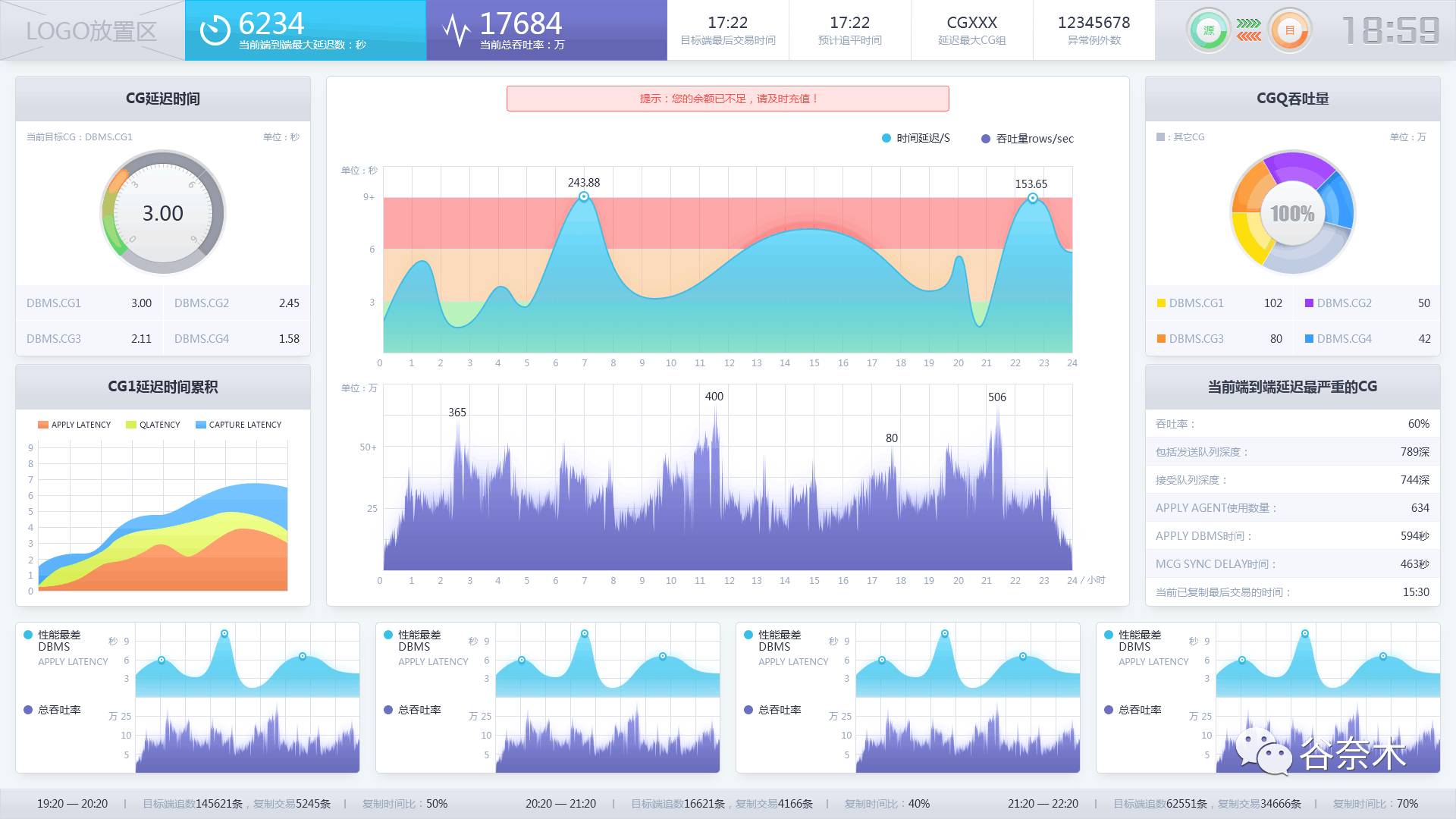Click 复制时间比 70% in status bar

coord(1376,804)
